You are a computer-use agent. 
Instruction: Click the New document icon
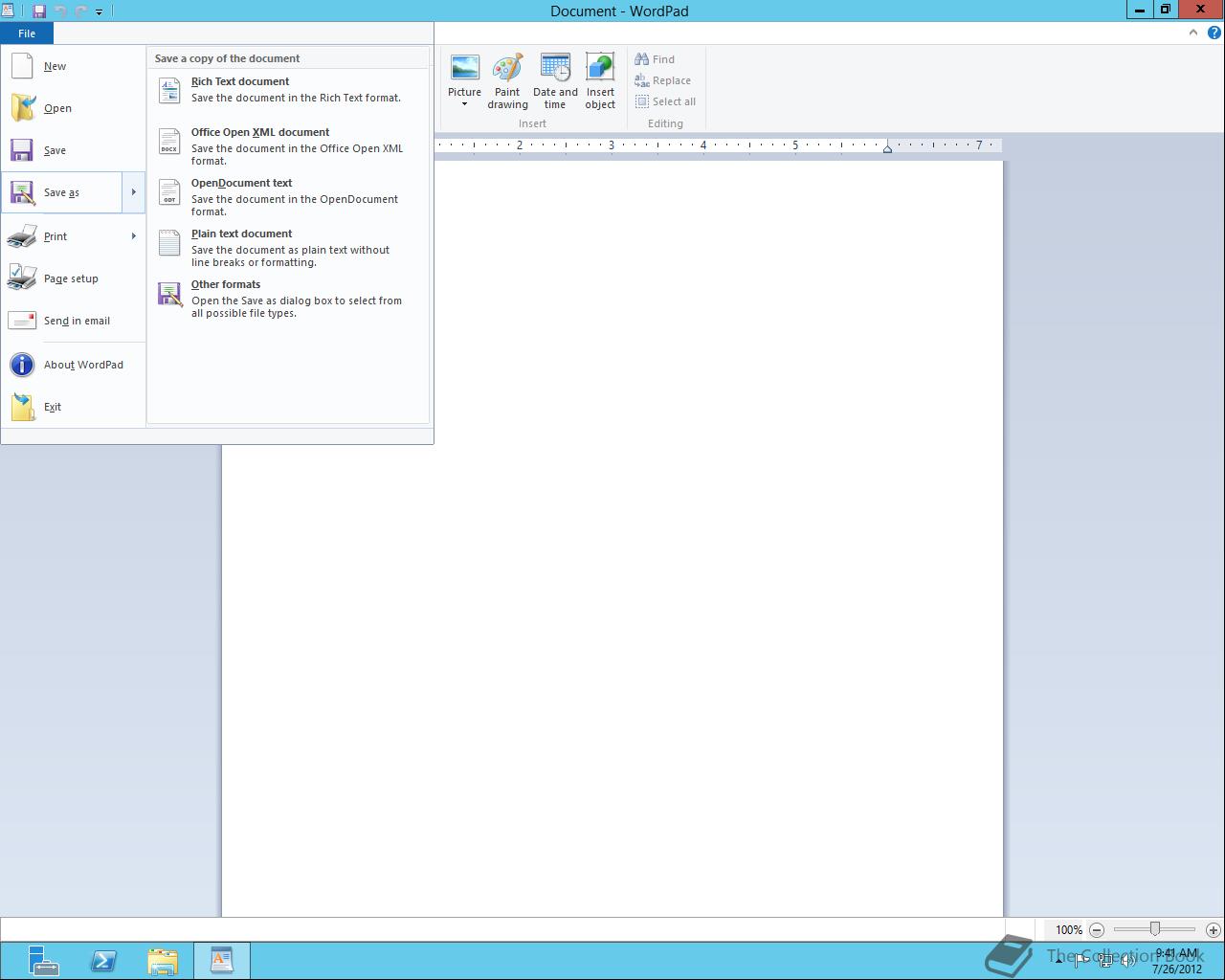pos(22,66)
